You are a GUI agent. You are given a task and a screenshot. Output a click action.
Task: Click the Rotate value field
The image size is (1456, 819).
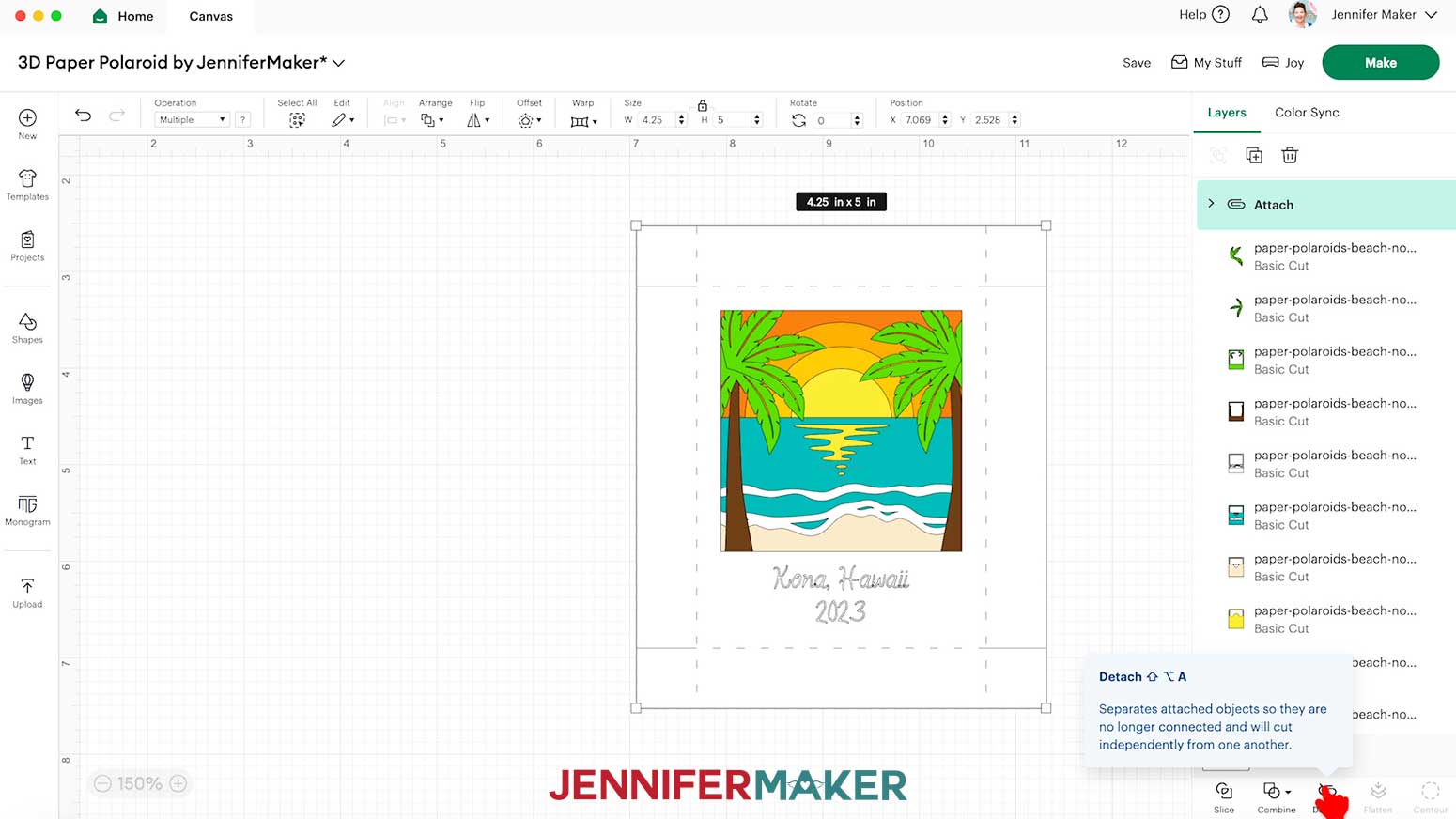pyautogui.click(x=832, y=120)
